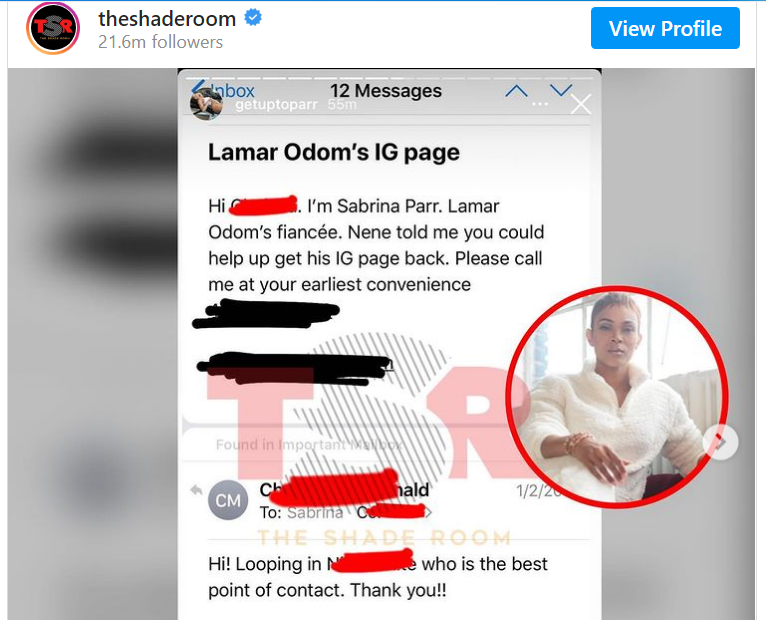This screenshot has height=636, width=766.
Task: Close the story with X icon
Action: pyautogui.click(x=581, y=104)
